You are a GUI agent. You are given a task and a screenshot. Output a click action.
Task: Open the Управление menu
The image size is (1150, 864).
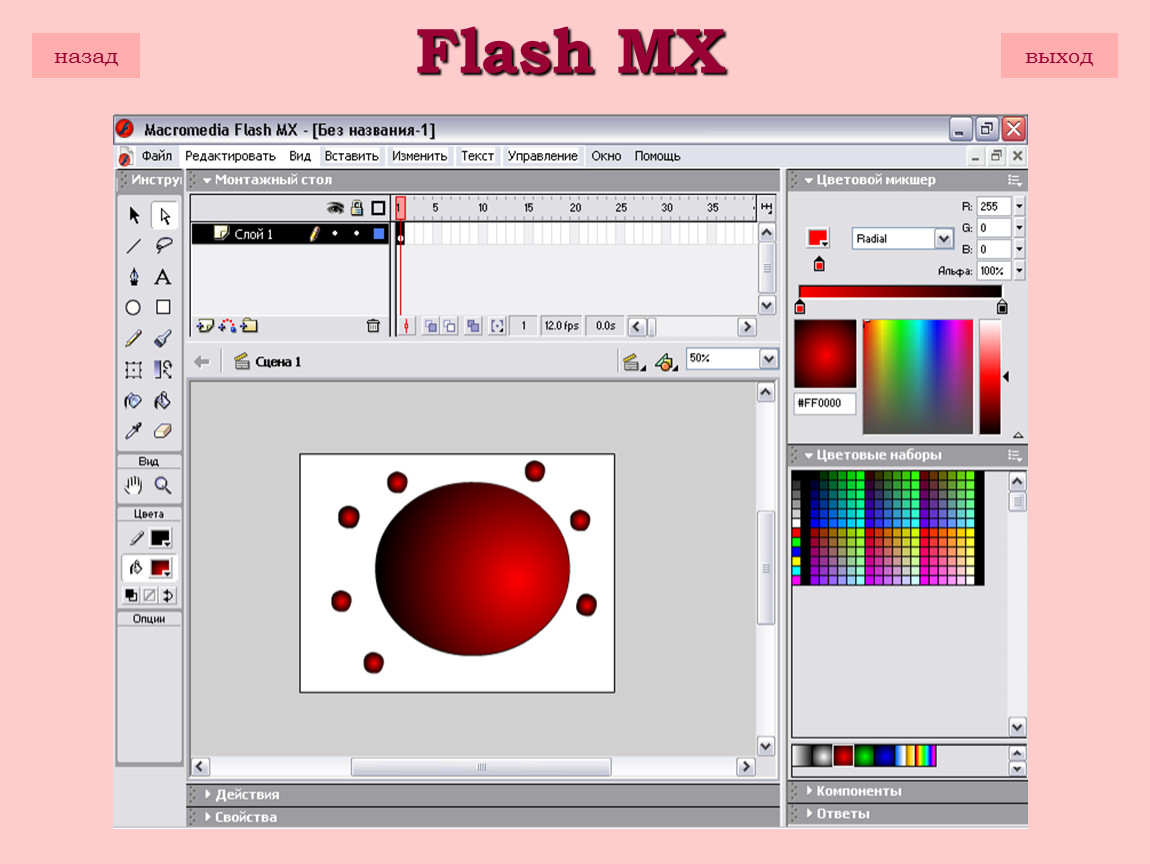click(543, 156)
